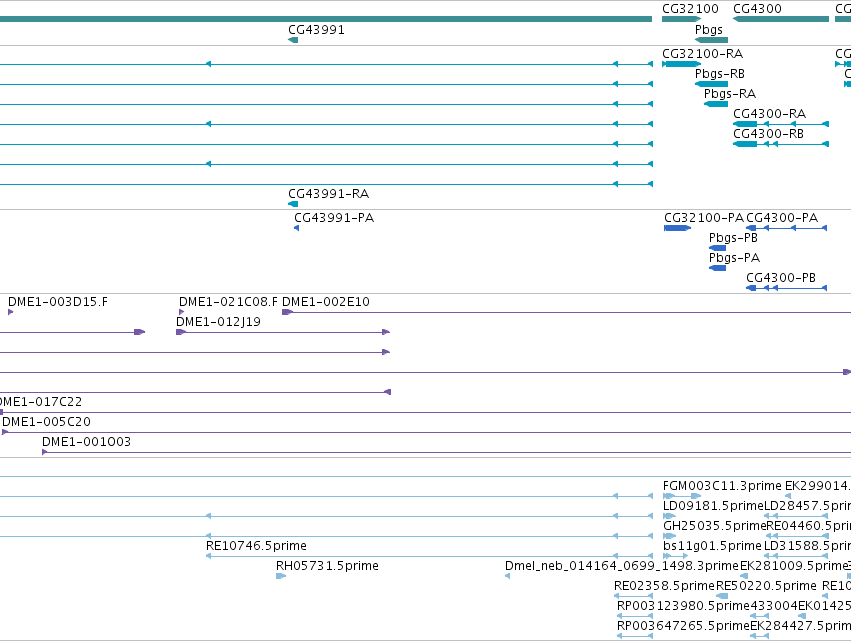This screenshot has height=641, width=851.
Task: Click the CG43991-RA transcript label
Action: 328,194
